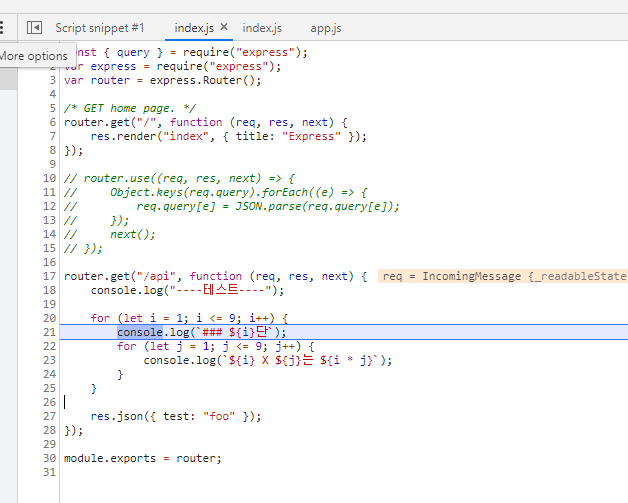The height and width of the screenshot is (503, 628).
Task: Select the inactive index.js tab next to app.js
Action: (262, 28)
